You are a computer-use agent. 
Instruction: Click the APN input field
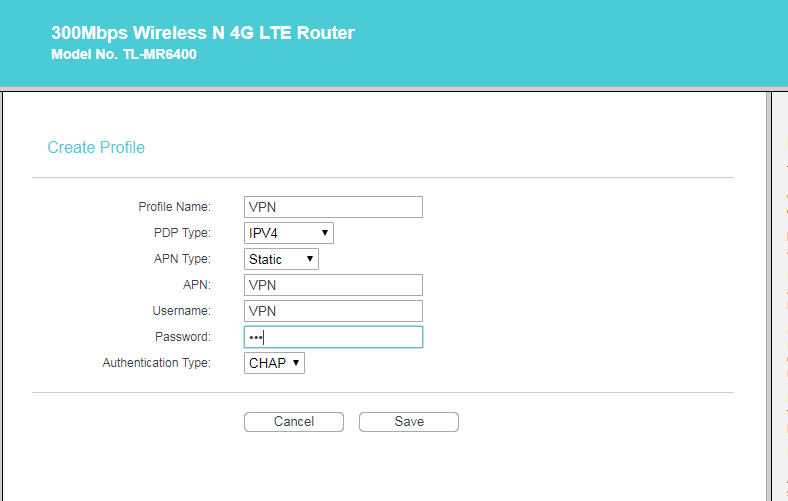(333, 285)
